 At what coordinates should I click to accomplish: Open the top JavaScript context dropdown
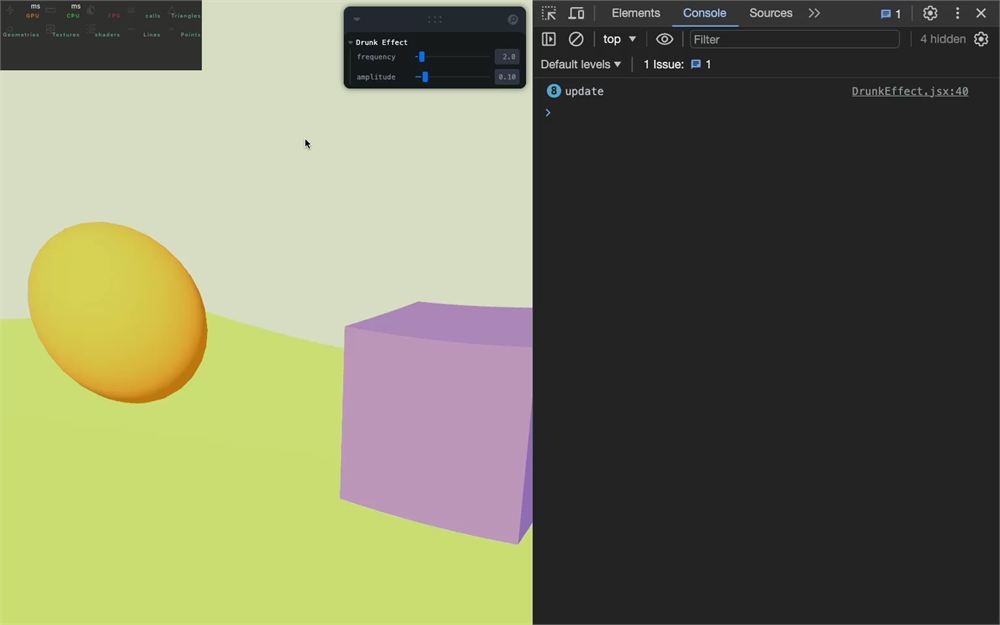[619, 39]
